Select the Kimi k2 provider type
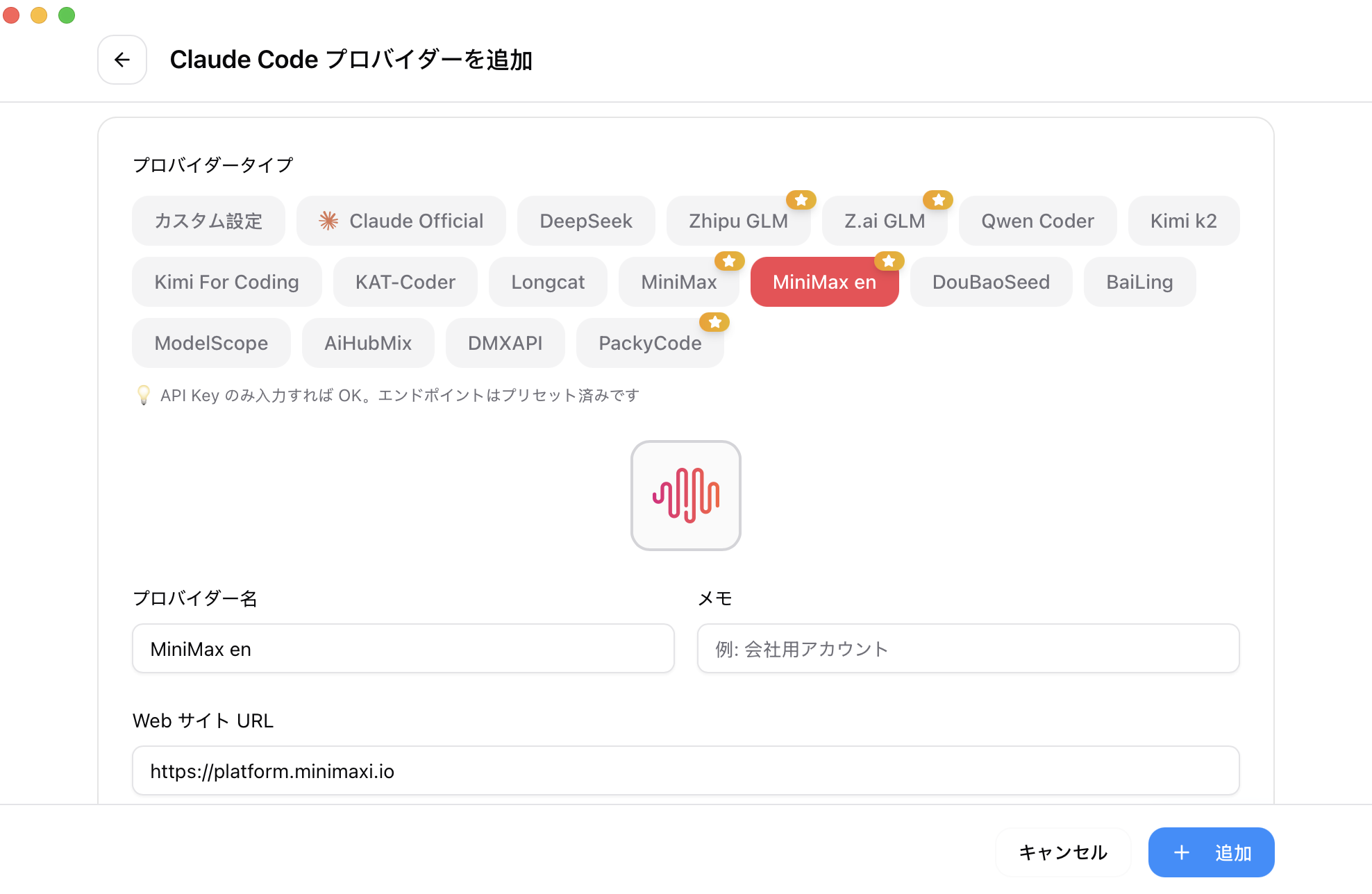Viewport: 1372px width, 894px height. click(x=1184, y=221)
